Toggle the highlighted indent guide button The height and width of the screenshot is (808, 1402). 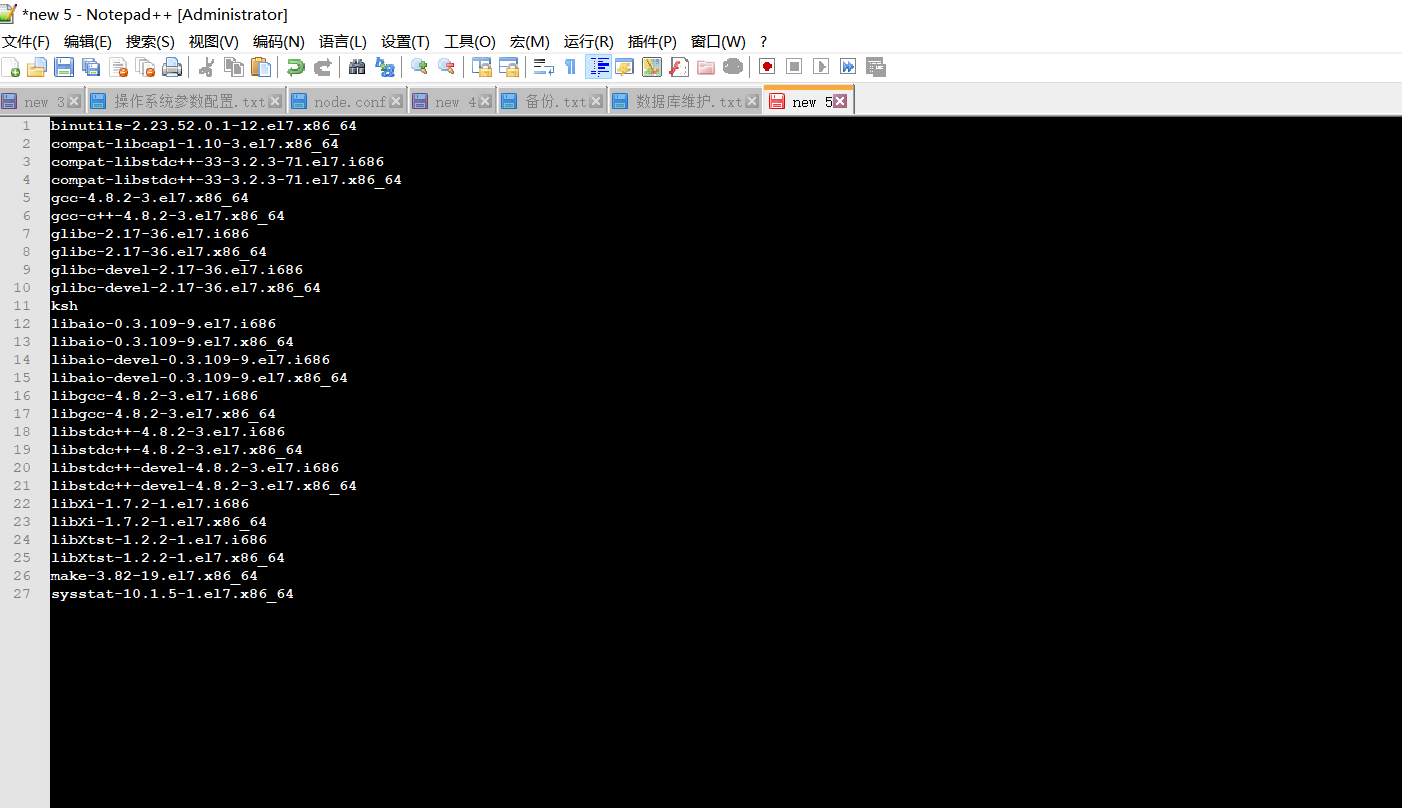pyautogui.click(x=599, y=67)
